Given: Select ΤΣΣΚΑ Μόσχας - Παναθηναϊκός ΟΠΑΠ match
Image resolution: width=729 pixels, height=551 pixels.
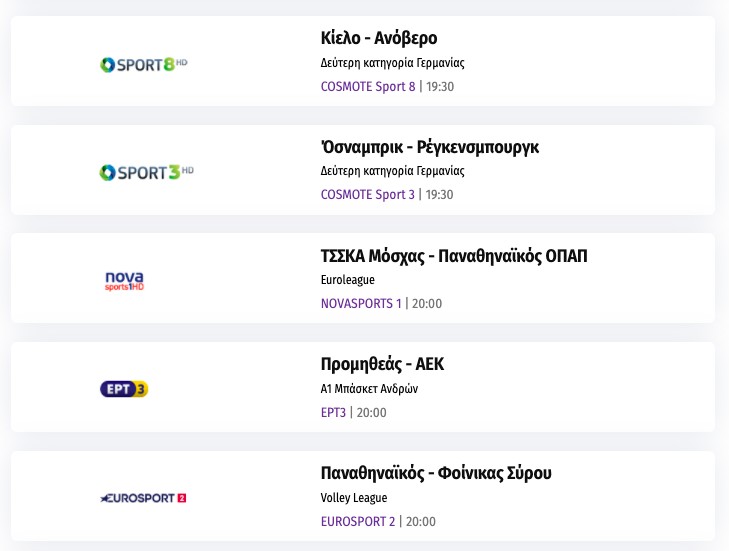Looking at the screenshot, I should tap(454, 256).
